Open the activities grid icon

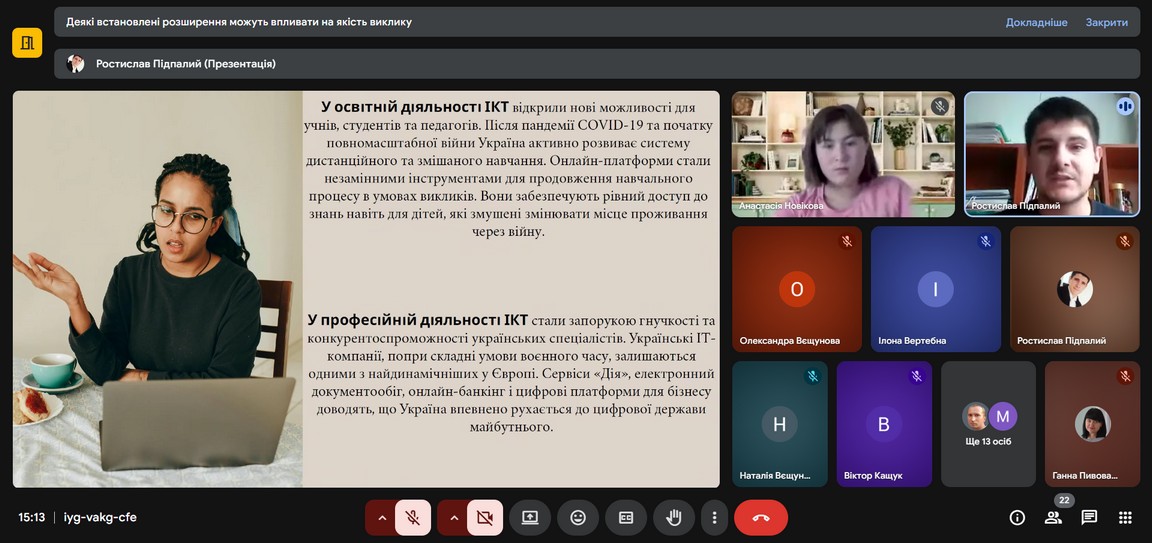pyautogui.click(x=1125, y=518)
